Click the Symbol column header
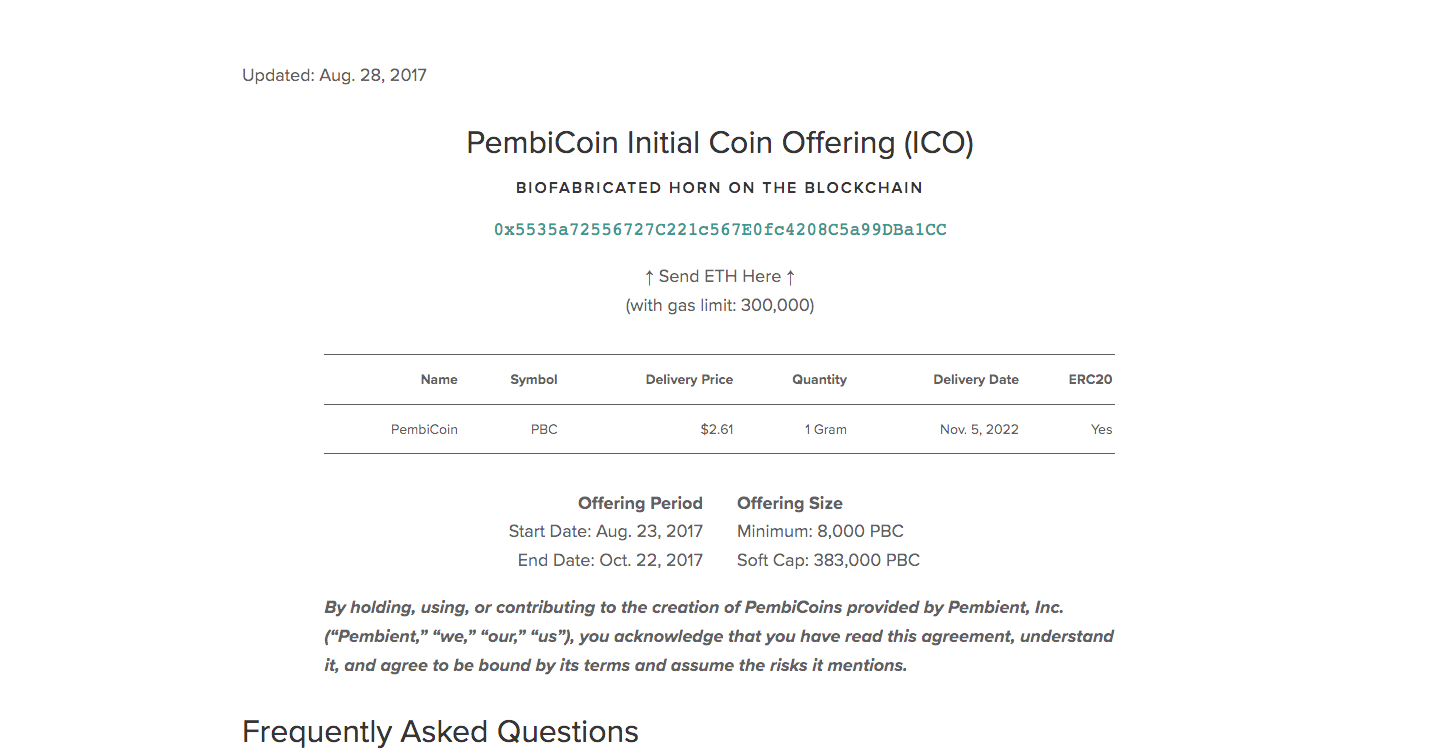1440x756 pixels. pyautogui.click(x=534, y=380)
